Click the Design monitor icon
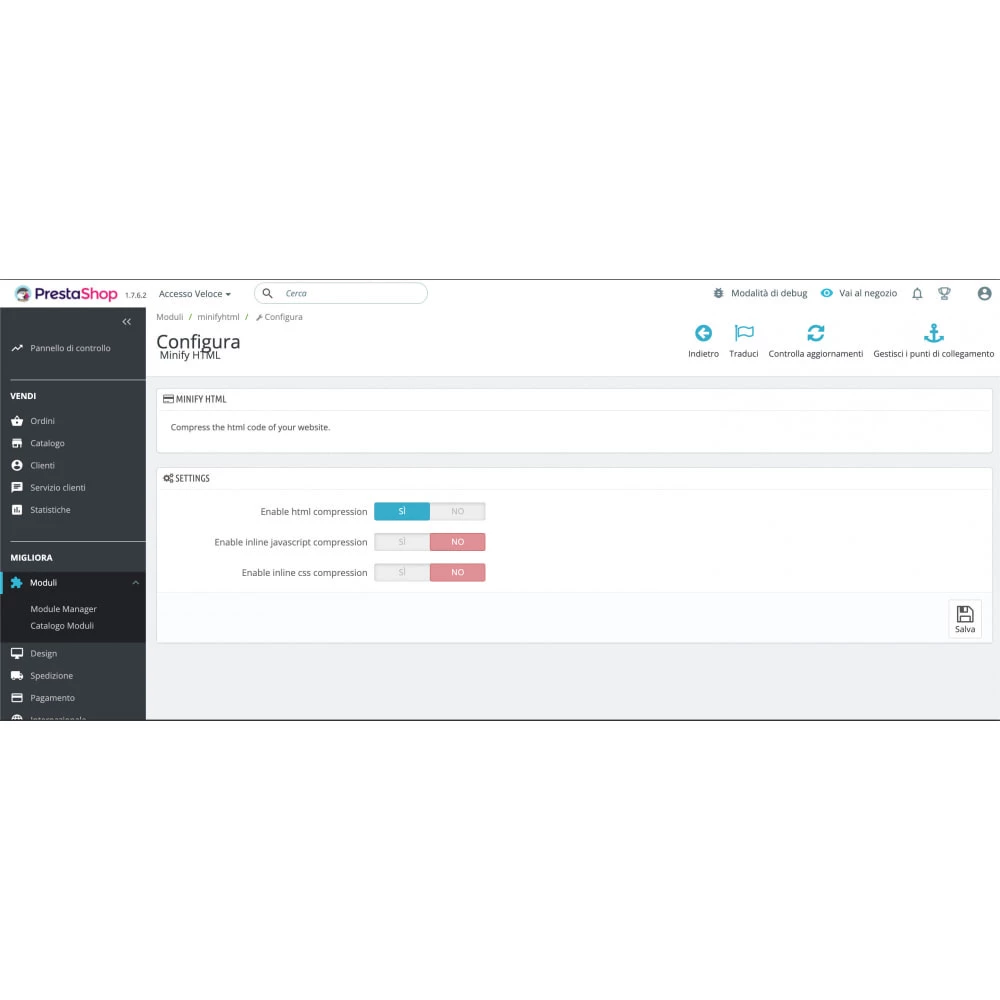Screen dimensions: 1000x1000 pos(17,654)
